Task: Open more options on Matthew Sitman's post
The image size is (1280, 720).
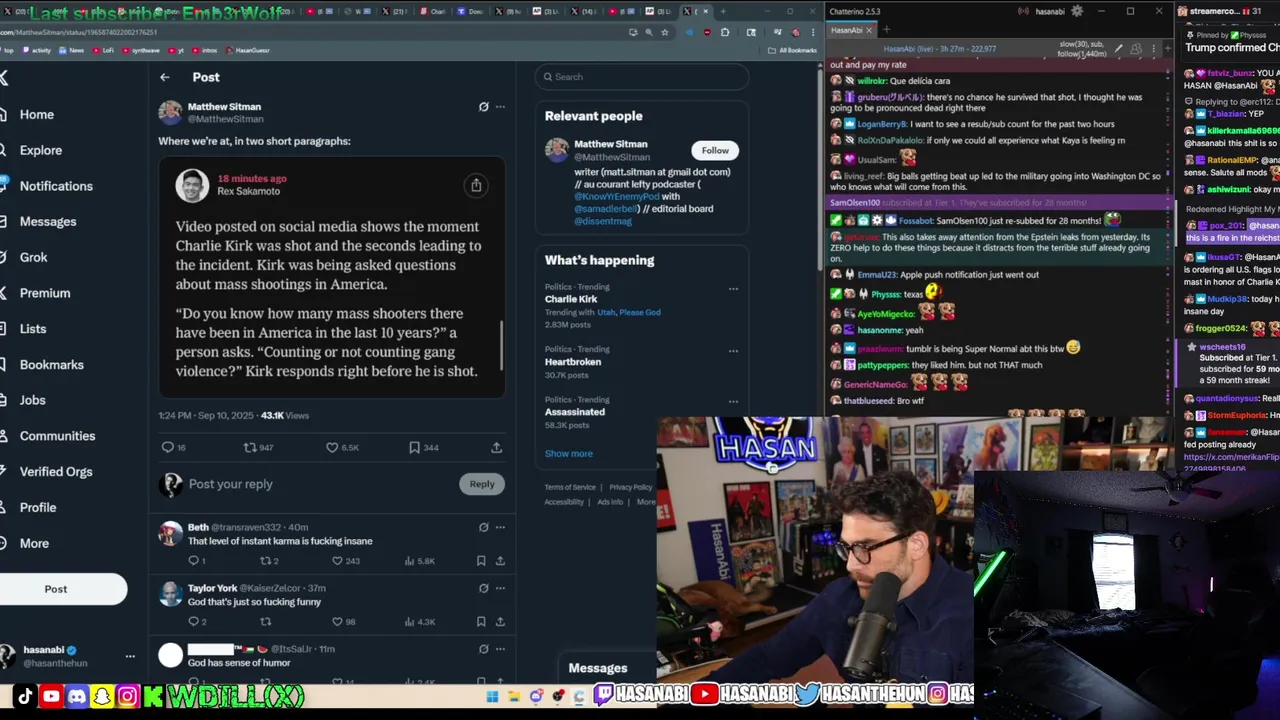Action: pyautogui.click(x=500, y=107)
